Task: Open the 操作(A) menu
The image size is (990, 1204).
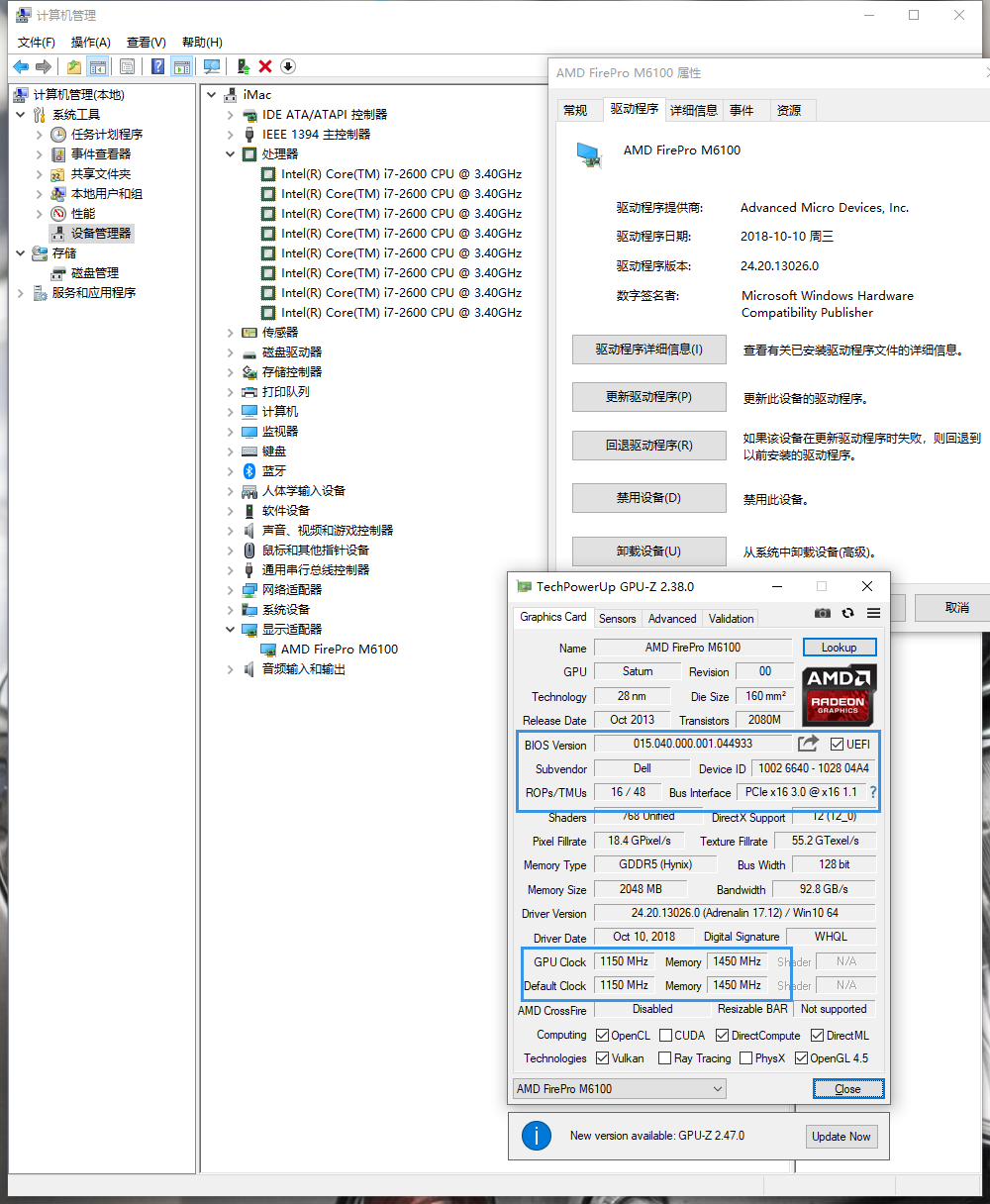Action: (91, 43)
